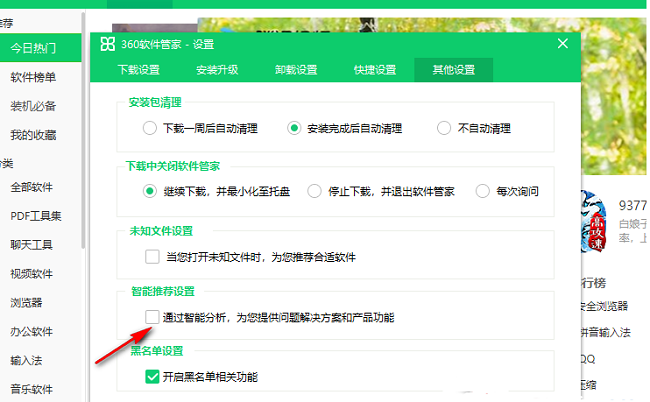The height and width of the screenshot is (402, 650).
Task: Select 下载一周后自动清理 radio button
Action: click(x=150, y=128)
